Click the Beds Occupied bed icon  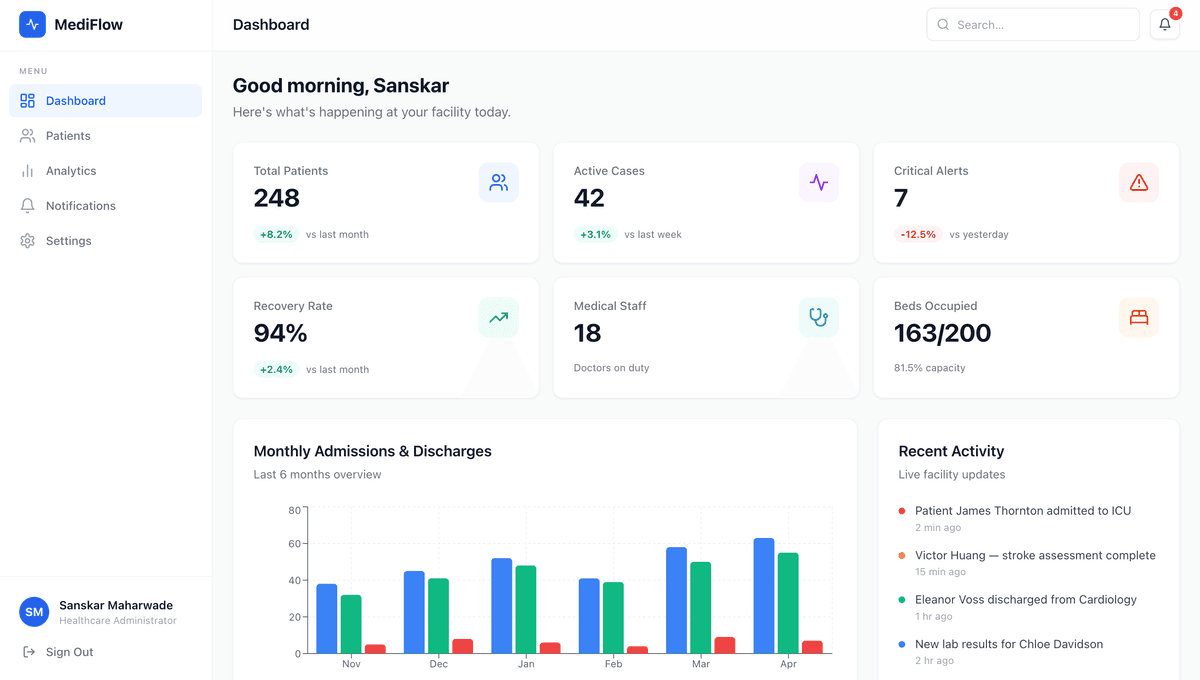click(1138, 317)
